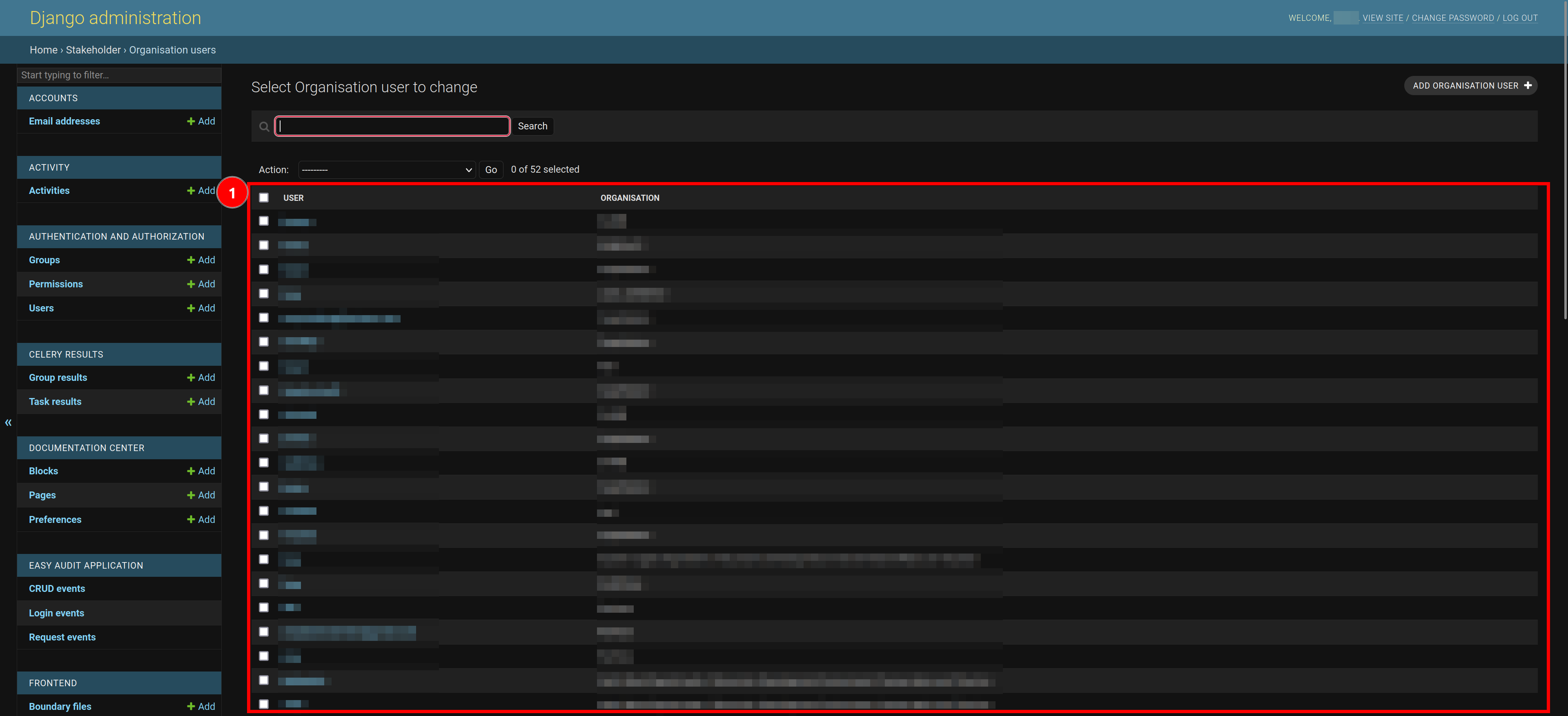Click the Search button
Viewport: 1568px width, 716px height.
click(x=532, y=127)
